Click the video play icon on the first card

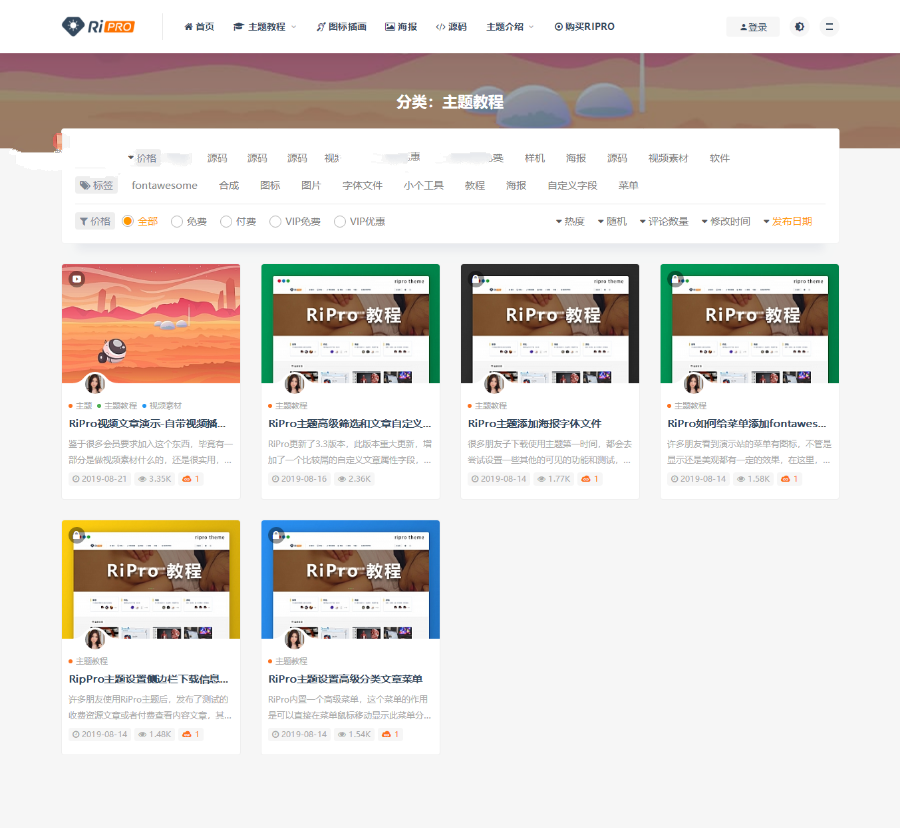tap(77, 279)
